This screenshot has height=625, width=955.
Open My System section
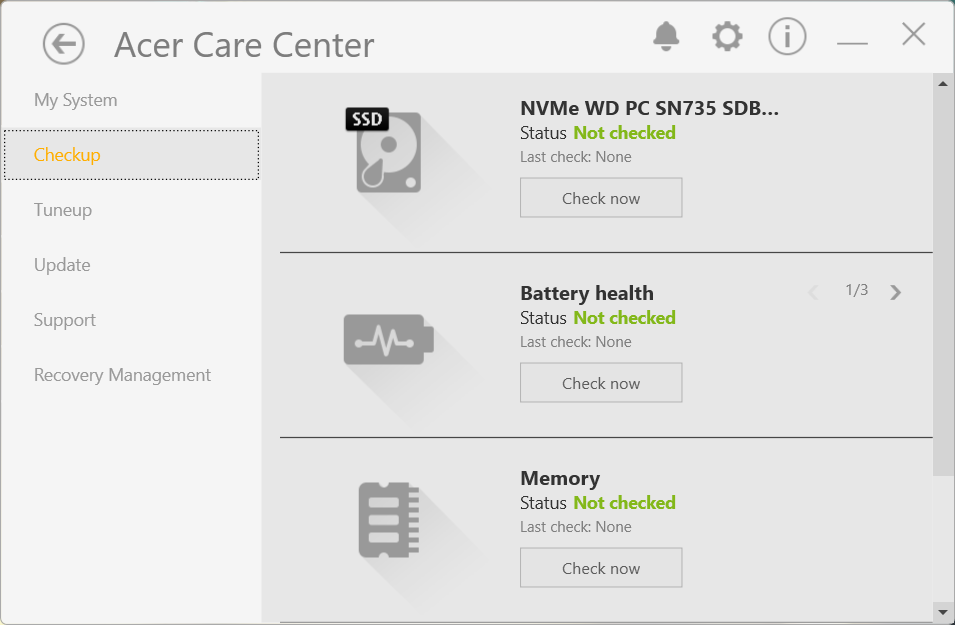tap(76, 100)
